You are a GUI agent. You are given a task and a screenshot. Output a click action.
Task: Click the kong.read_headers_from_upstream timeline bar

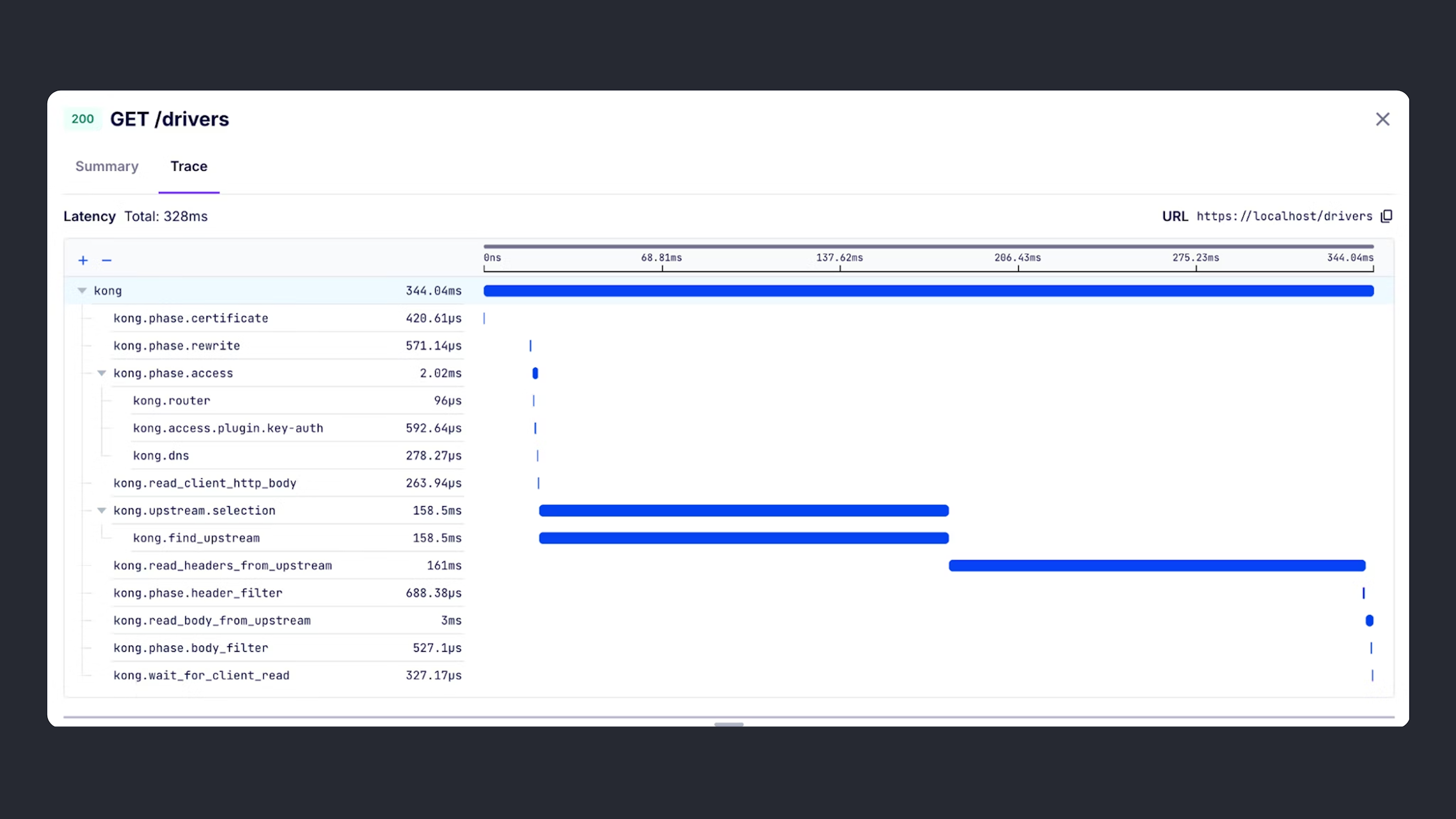tap(1157, 565)
